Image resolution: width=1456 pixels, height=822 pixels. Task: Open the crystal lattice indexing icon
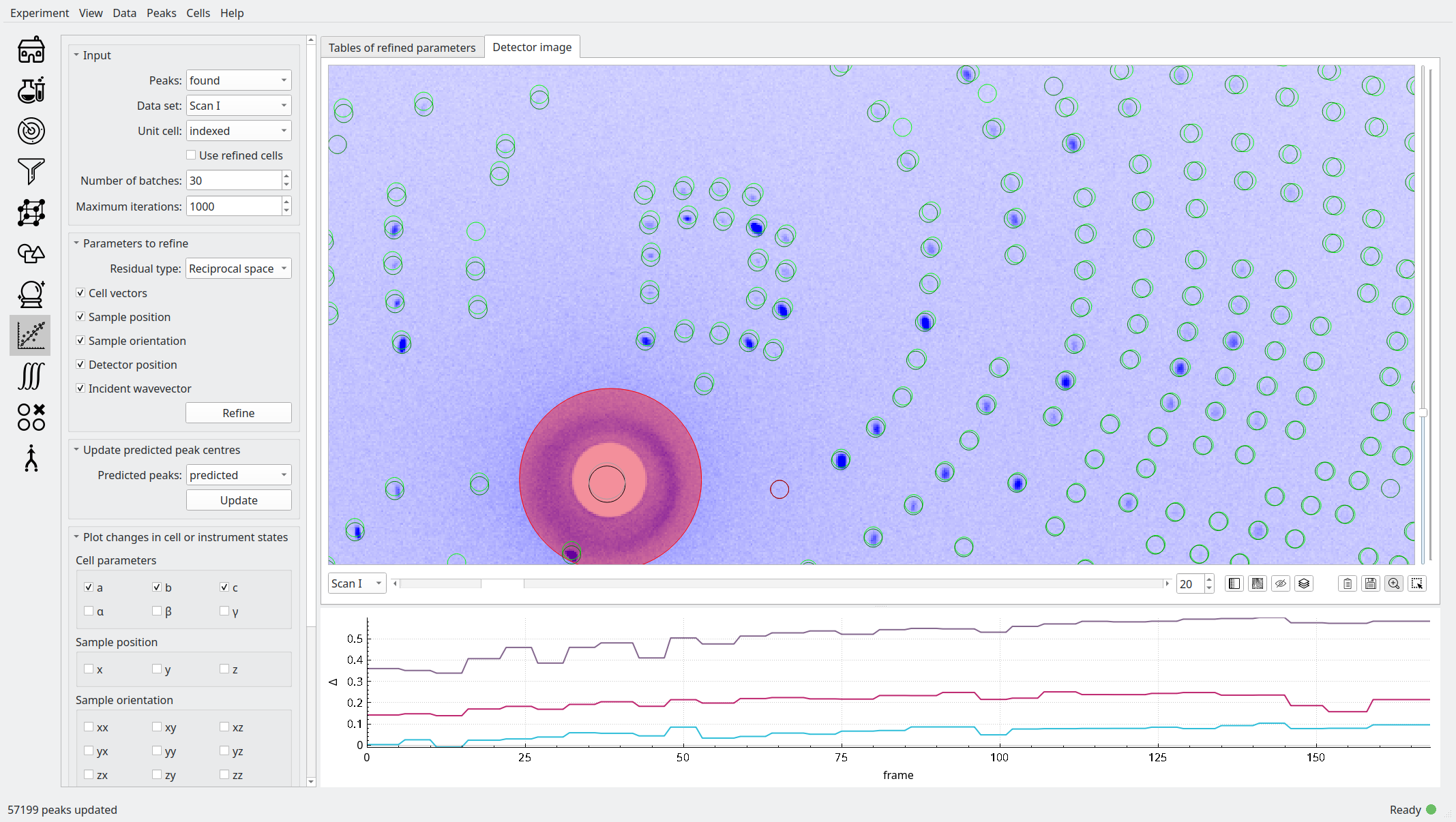(31, 213)
